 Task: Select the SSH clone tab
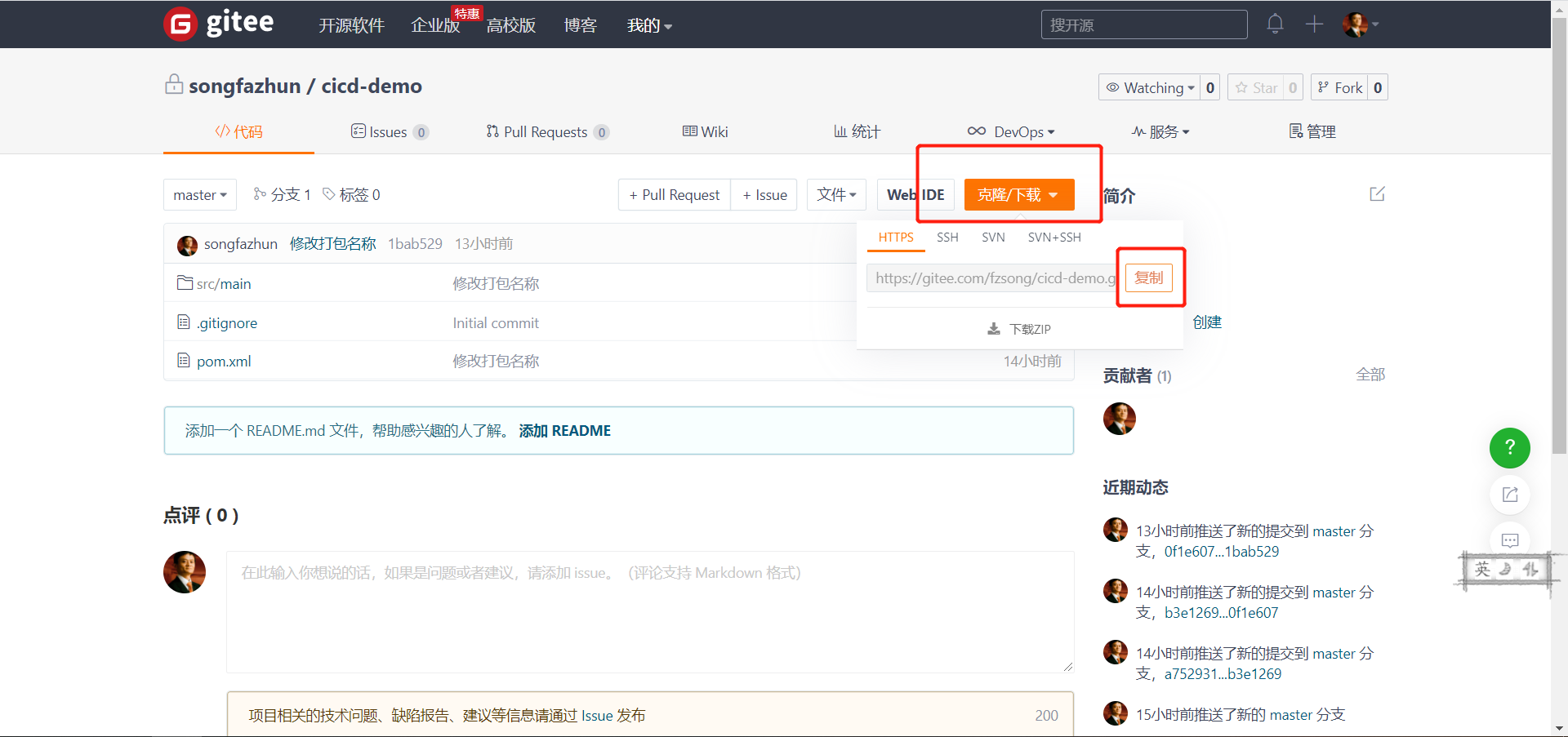(x=947, y=238)
